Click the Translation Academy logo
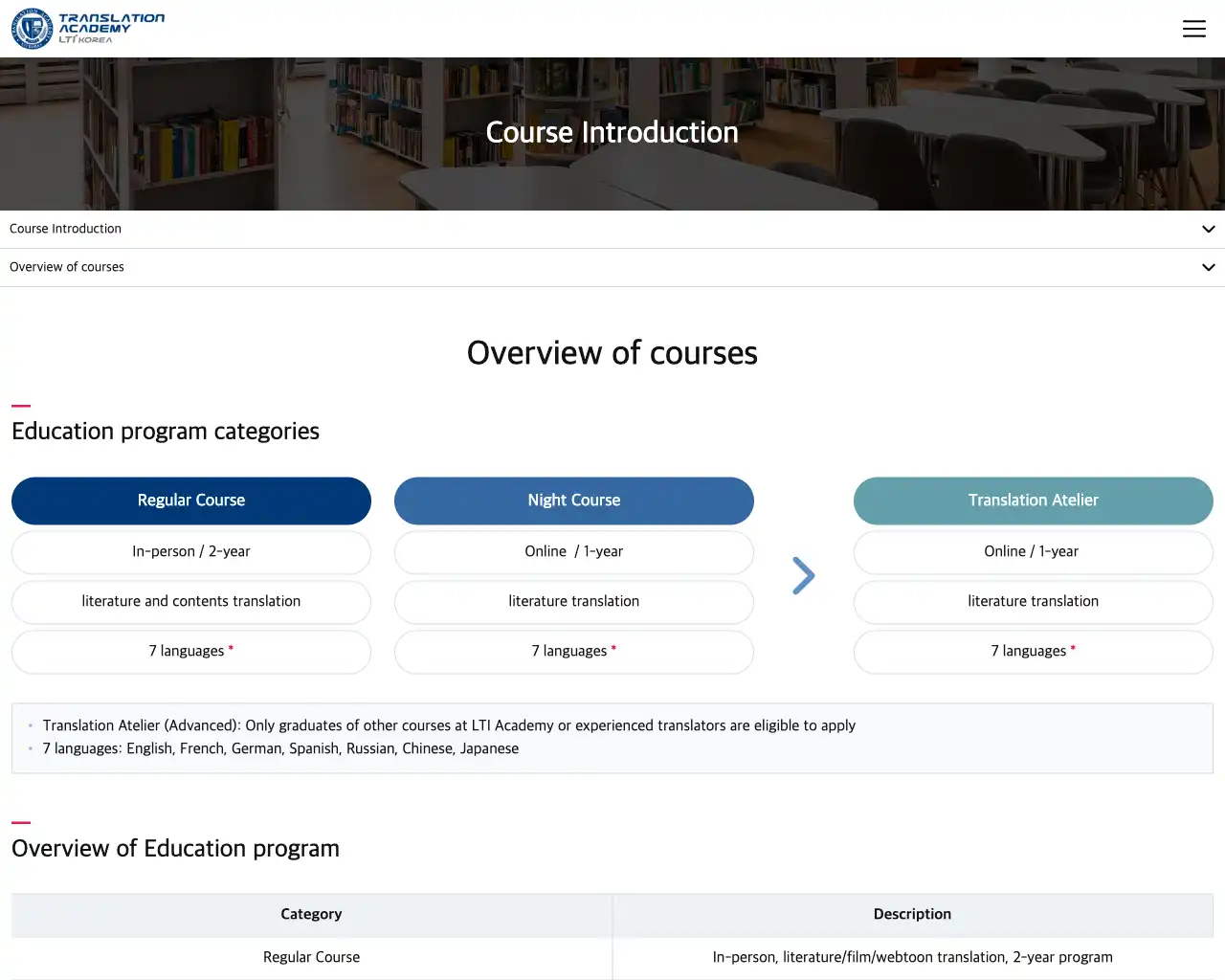 [x=88, y=29]
